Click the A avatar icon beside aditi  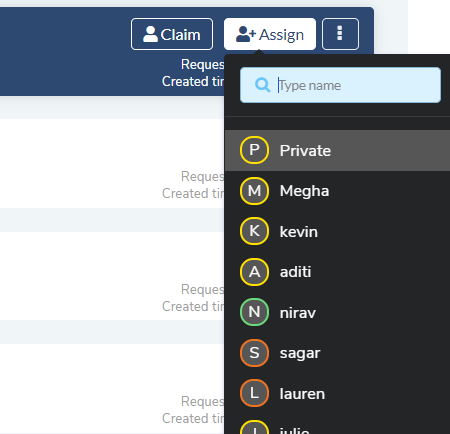tap(254, 272)
